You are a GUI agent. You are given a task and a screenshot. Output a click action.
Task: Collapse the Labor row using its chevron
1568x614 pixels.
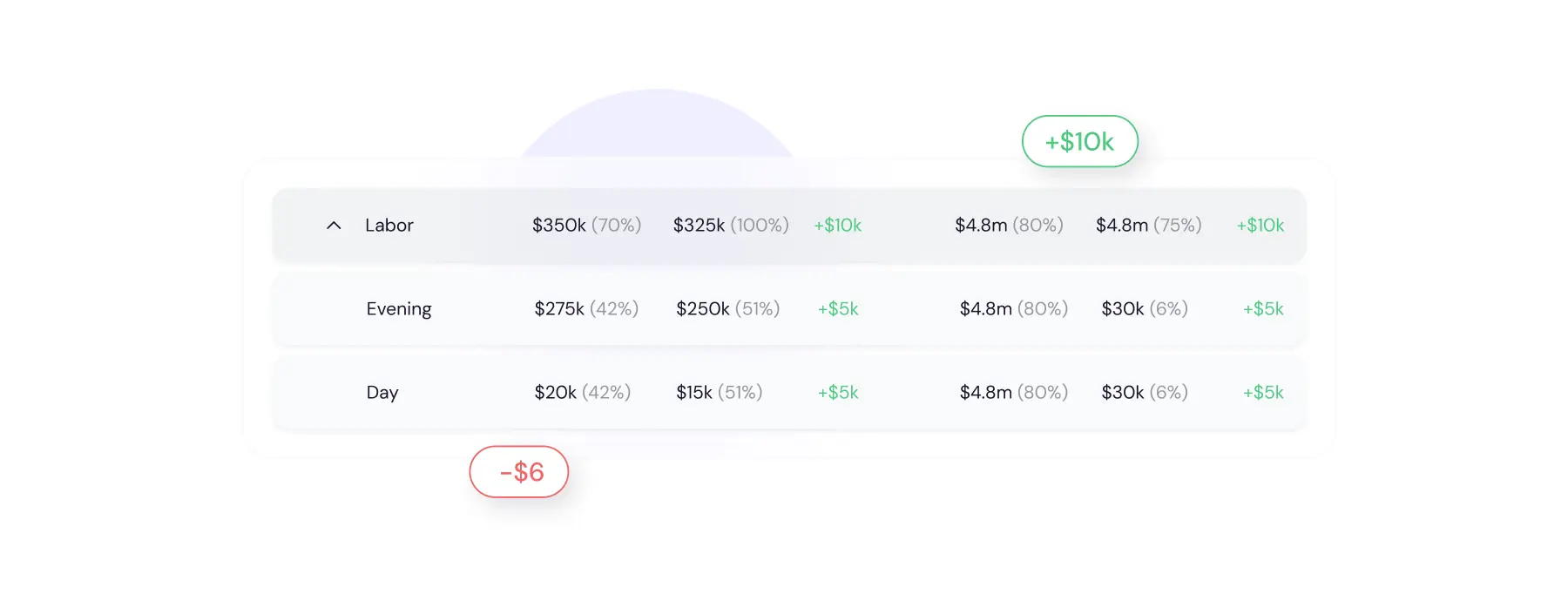click(334, 225)
